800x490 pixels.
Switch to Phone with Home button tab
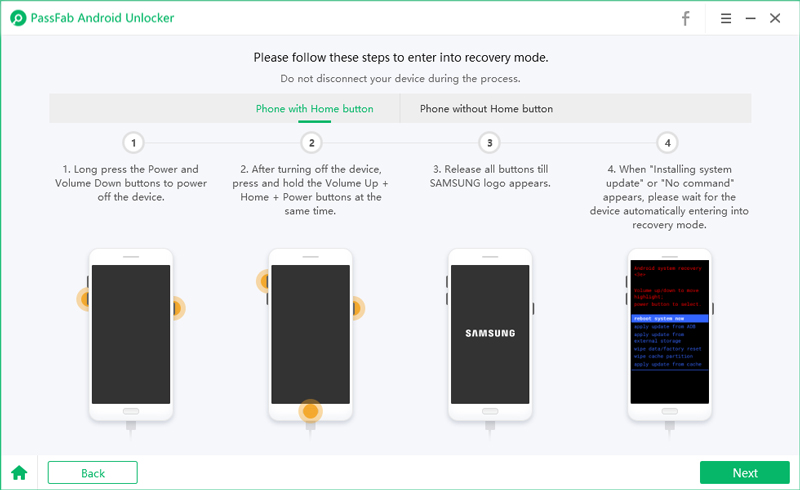314,109
